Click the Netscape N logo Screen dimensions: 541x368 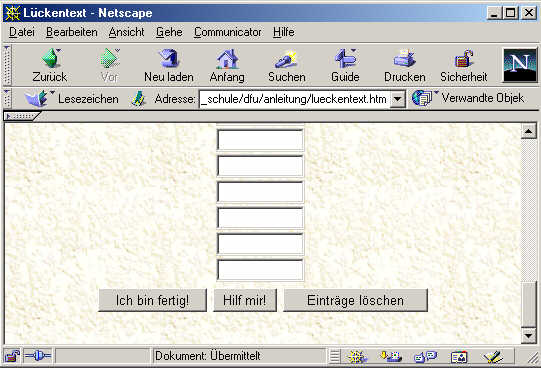[x=520, y=65]
